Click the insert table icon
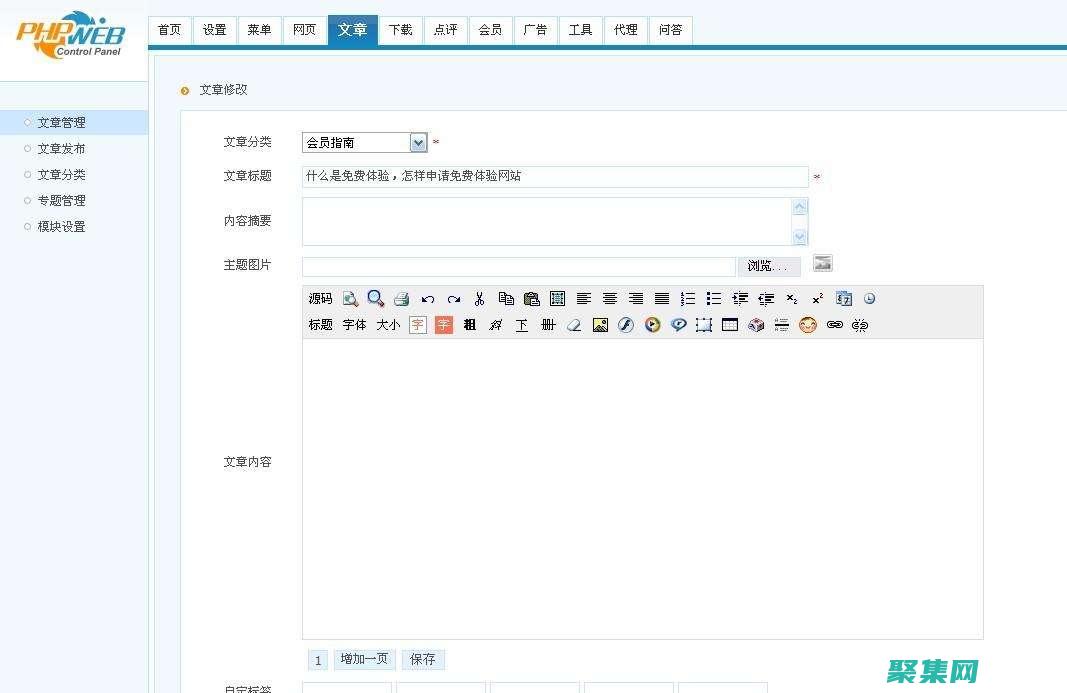Image resolution: width=1067 pixels, height=693 pixels. (x=729, y=325)
